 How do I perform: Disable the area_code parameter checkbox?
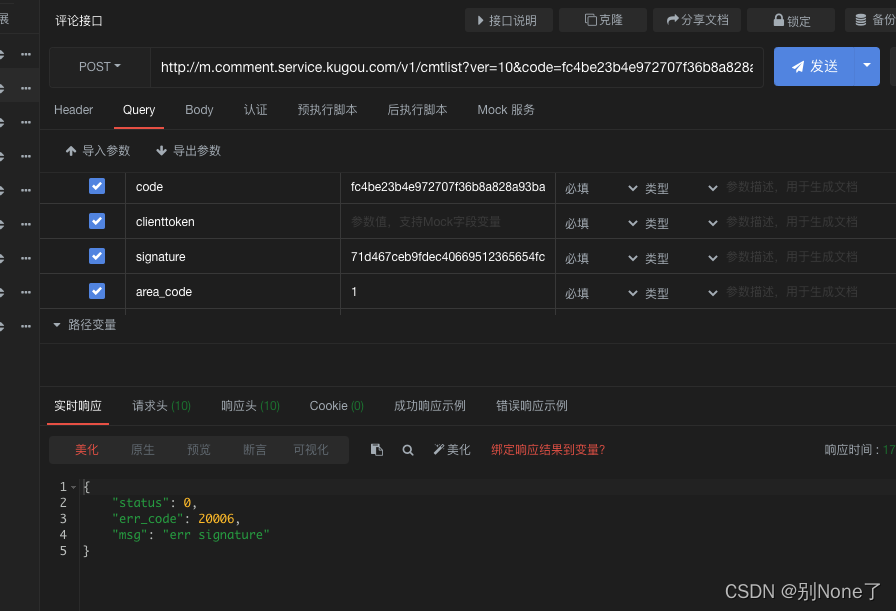pos(97,291)
